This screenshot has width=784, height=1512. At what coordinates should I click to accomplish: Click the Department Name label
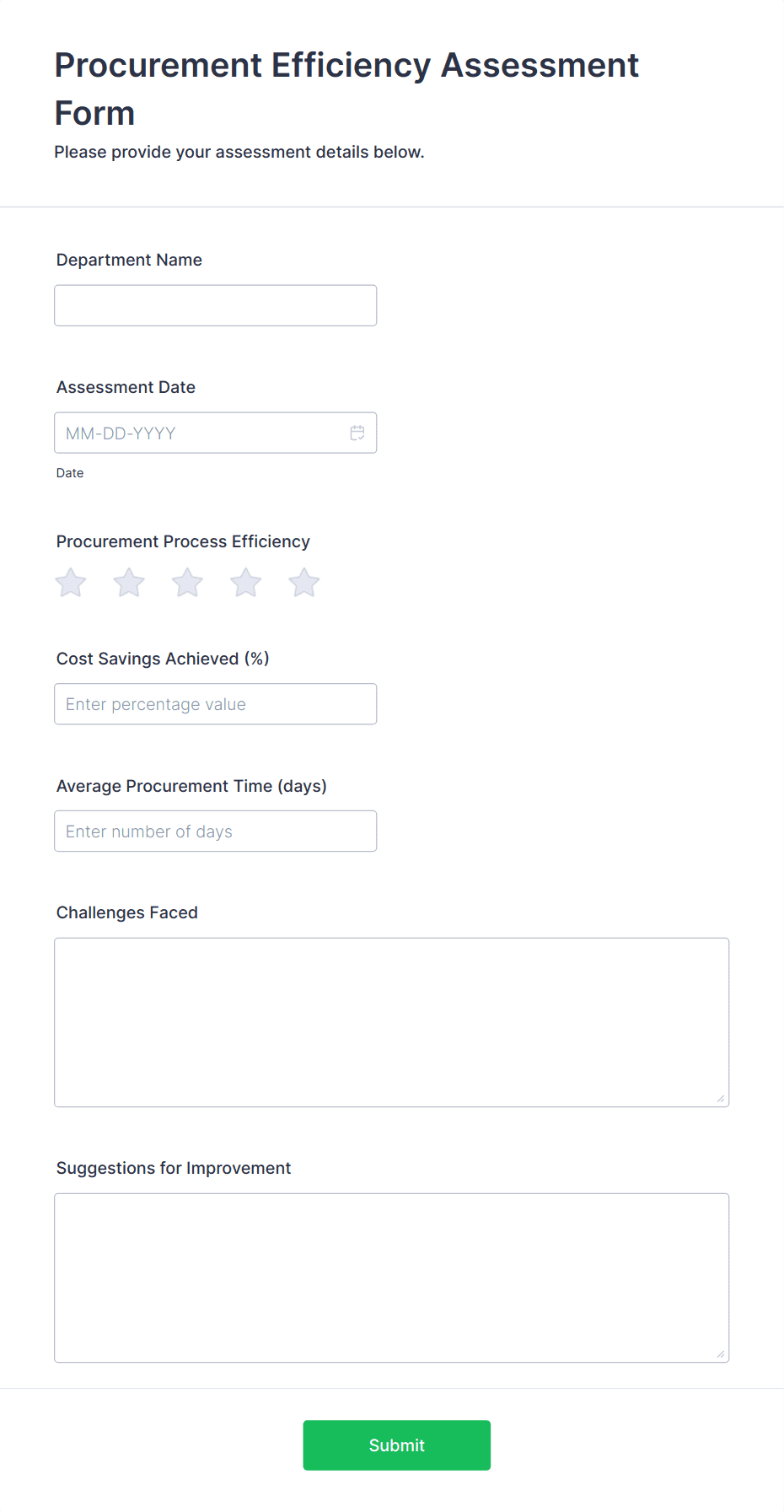point(129,260)
